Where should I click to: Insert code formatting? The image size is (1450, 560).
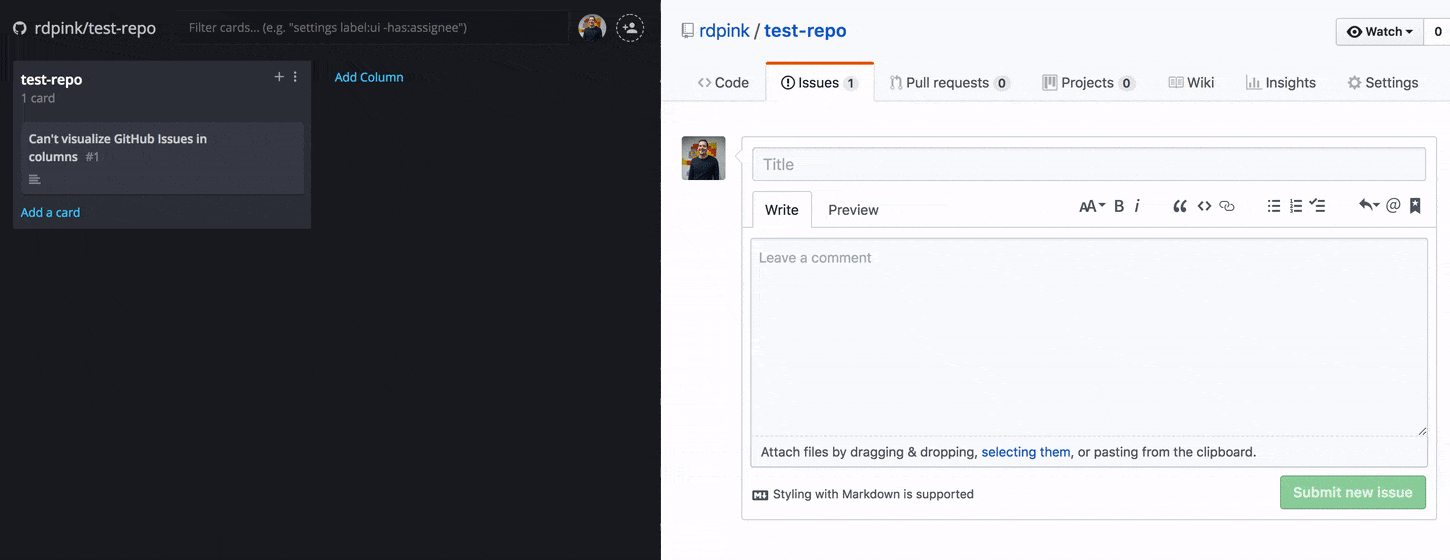1204,206
